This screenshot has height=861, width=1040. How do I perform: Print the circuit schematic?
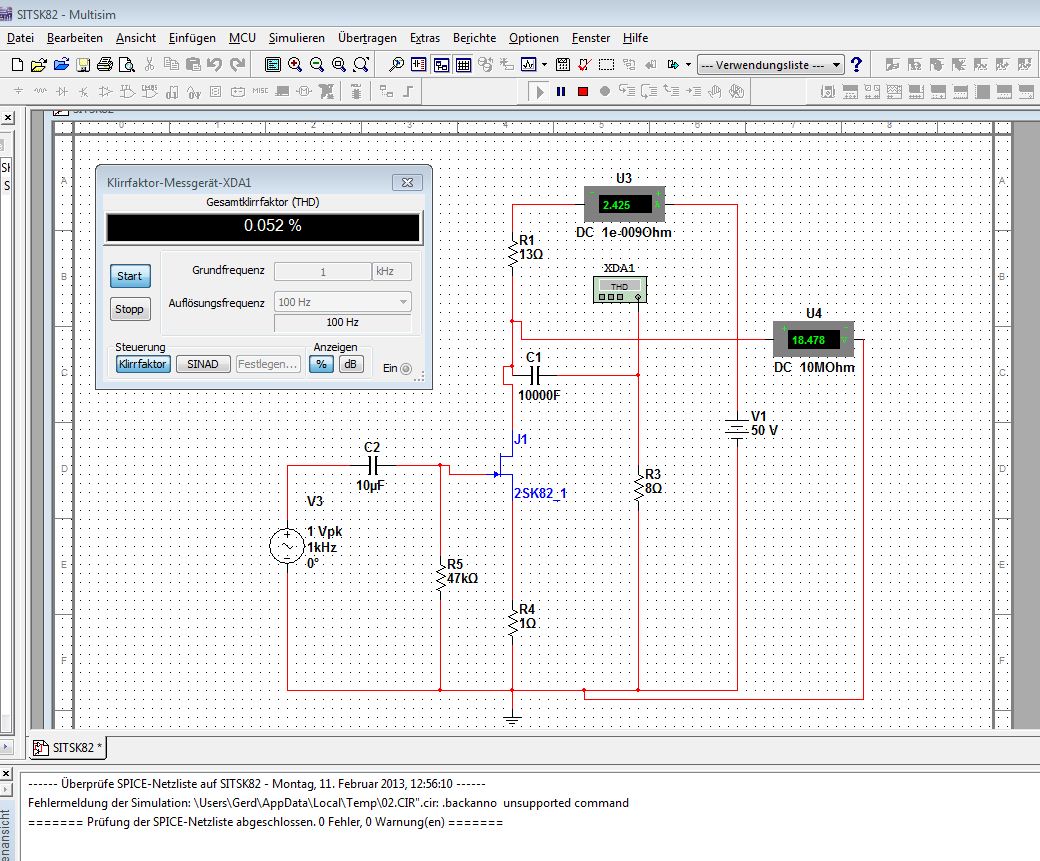(105, 64)
